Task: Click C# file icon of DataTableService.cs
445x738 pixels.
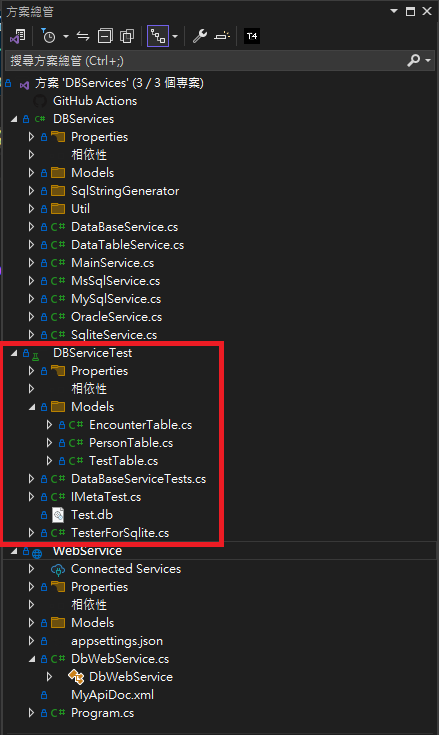Action: [x=58, y=245]
